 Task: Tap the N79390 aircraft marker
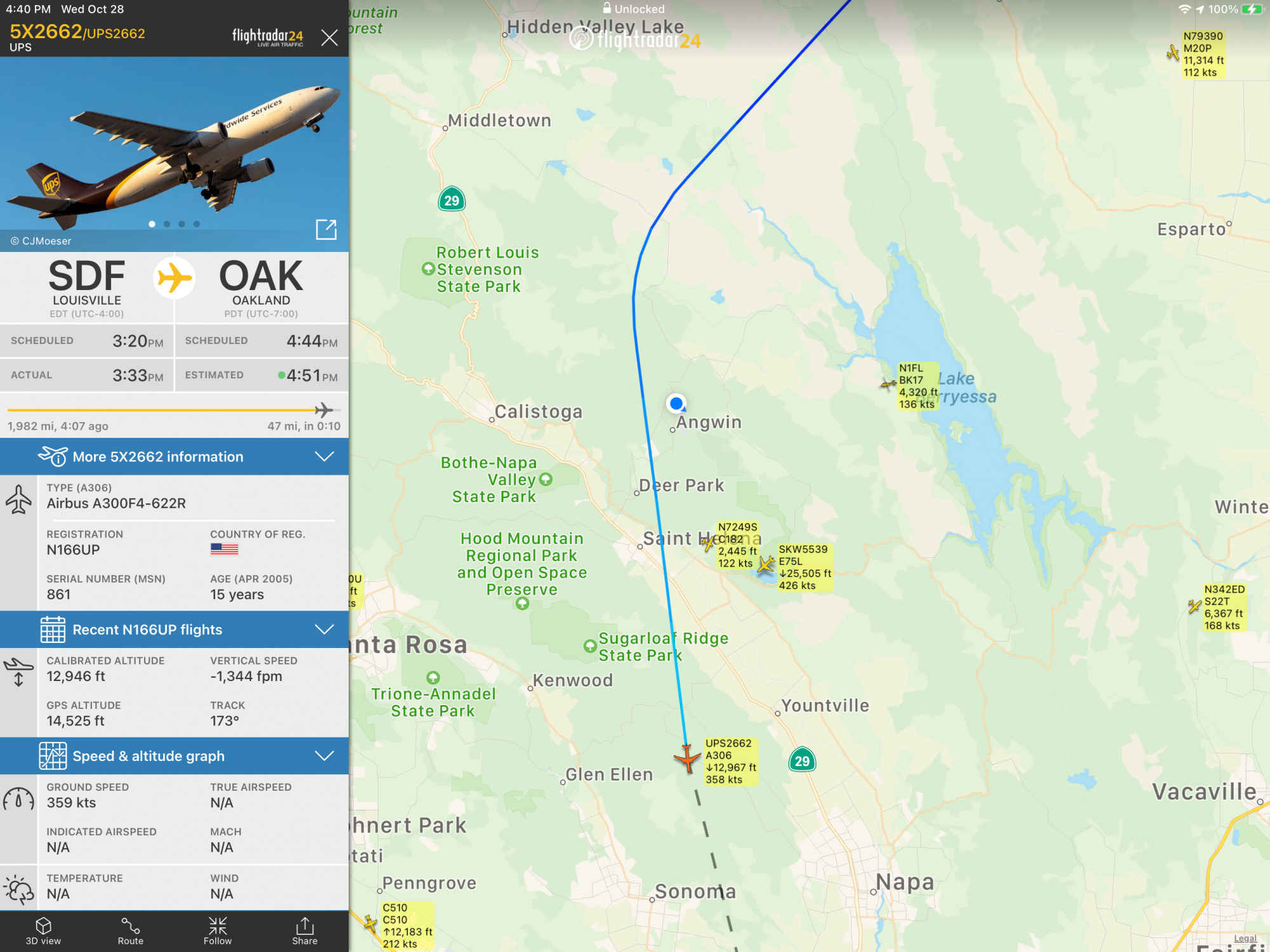tap(1172, 53)
